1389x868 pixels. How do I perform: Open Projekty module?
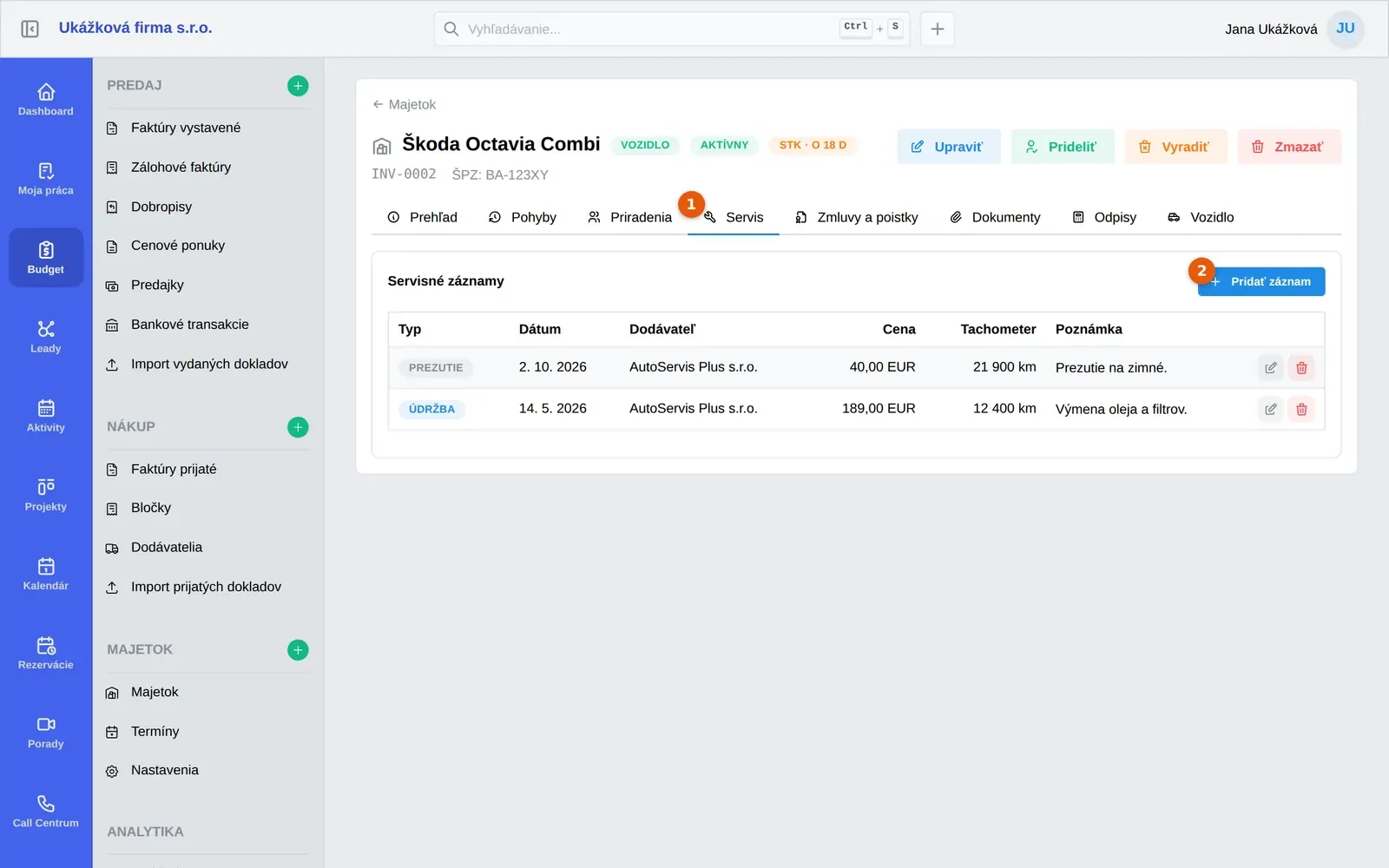46,495
